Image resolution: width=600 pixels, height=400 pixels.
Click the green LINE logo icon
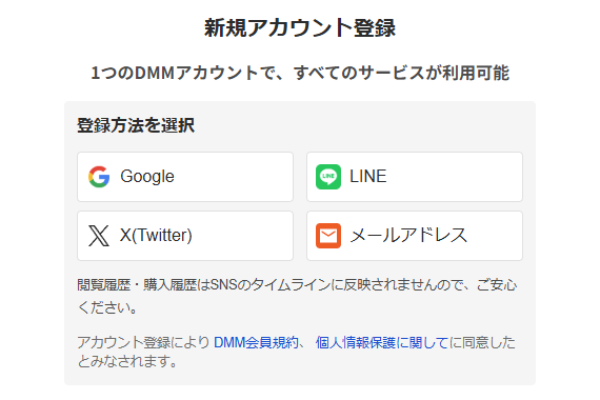(328, 177)
